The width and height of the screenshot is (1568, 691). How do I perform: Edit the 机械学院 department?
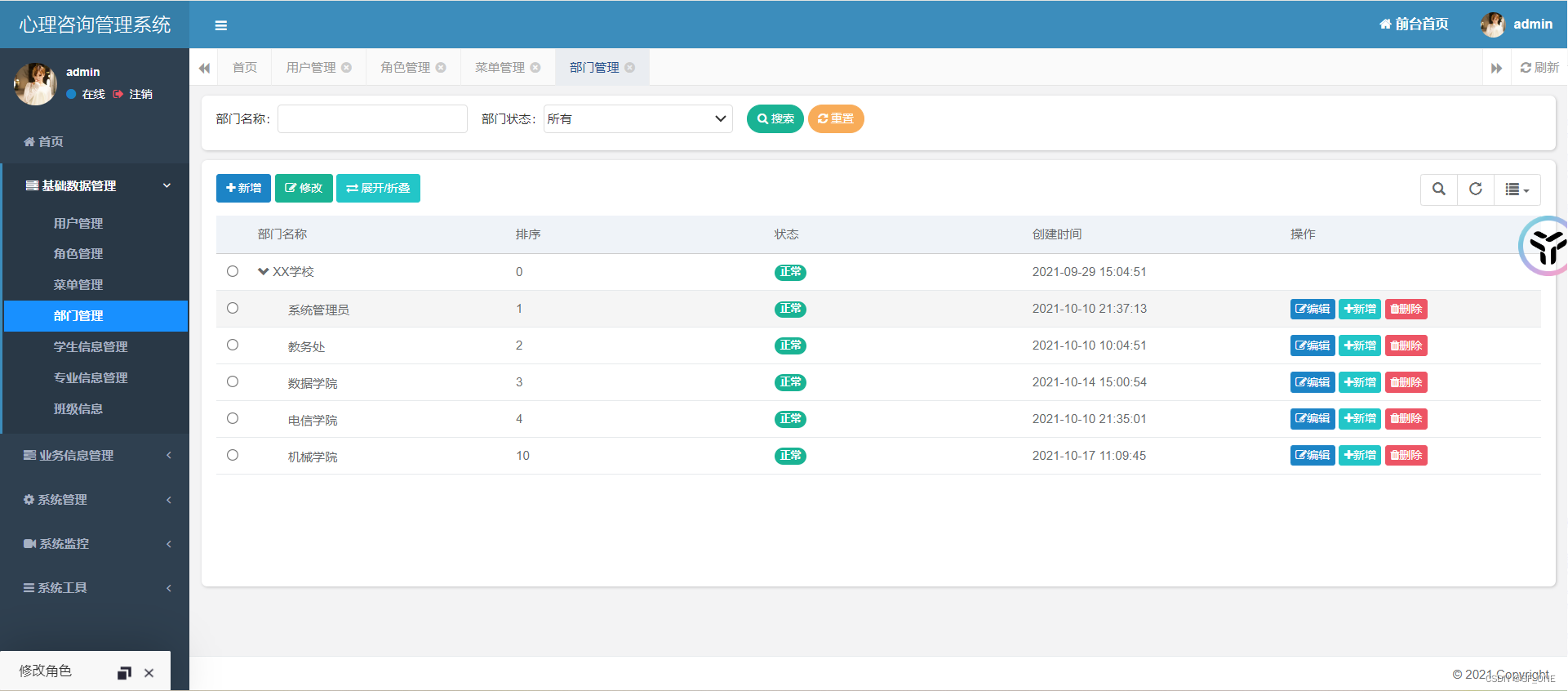[x=1313, y=455]
